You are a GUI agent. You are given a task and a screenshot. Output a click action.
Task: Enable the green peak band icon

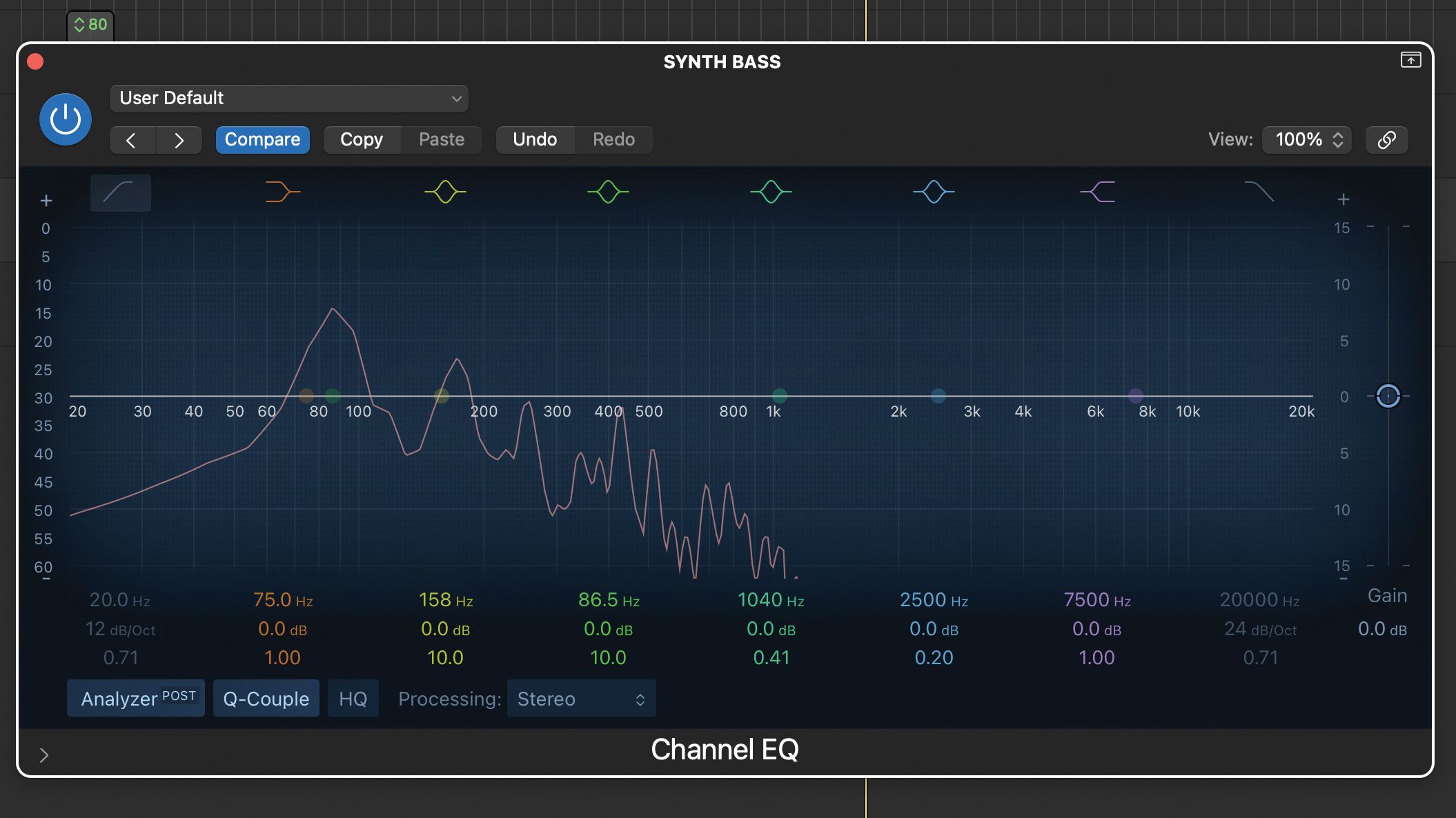pyautogui.click(x=608, y=192)
